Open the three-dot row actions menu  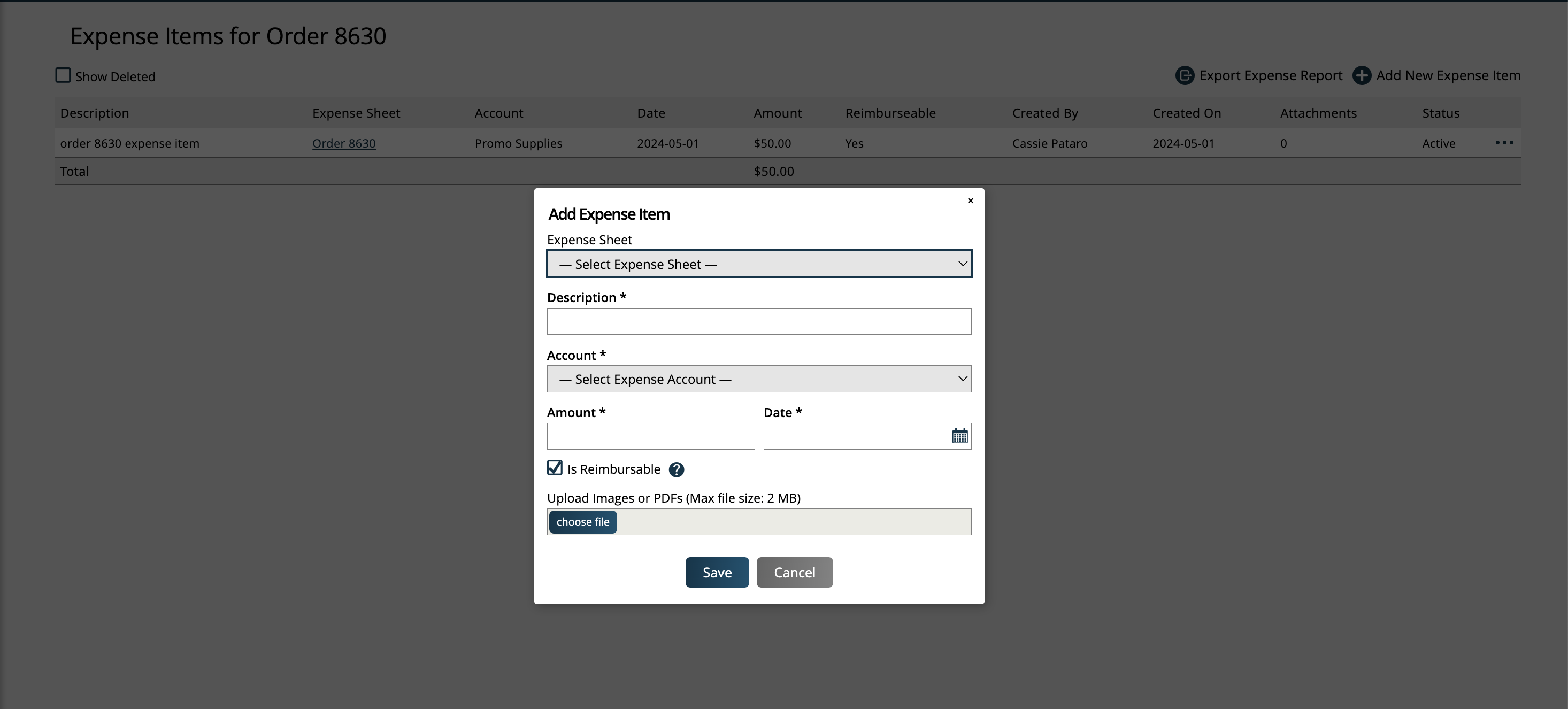coord(1504,142)
